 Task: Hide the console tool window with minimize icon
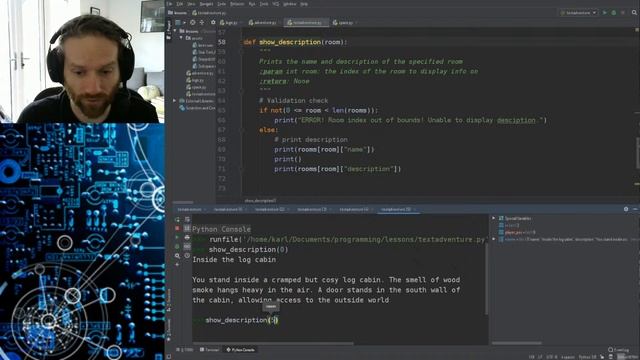tap(636, 209)
